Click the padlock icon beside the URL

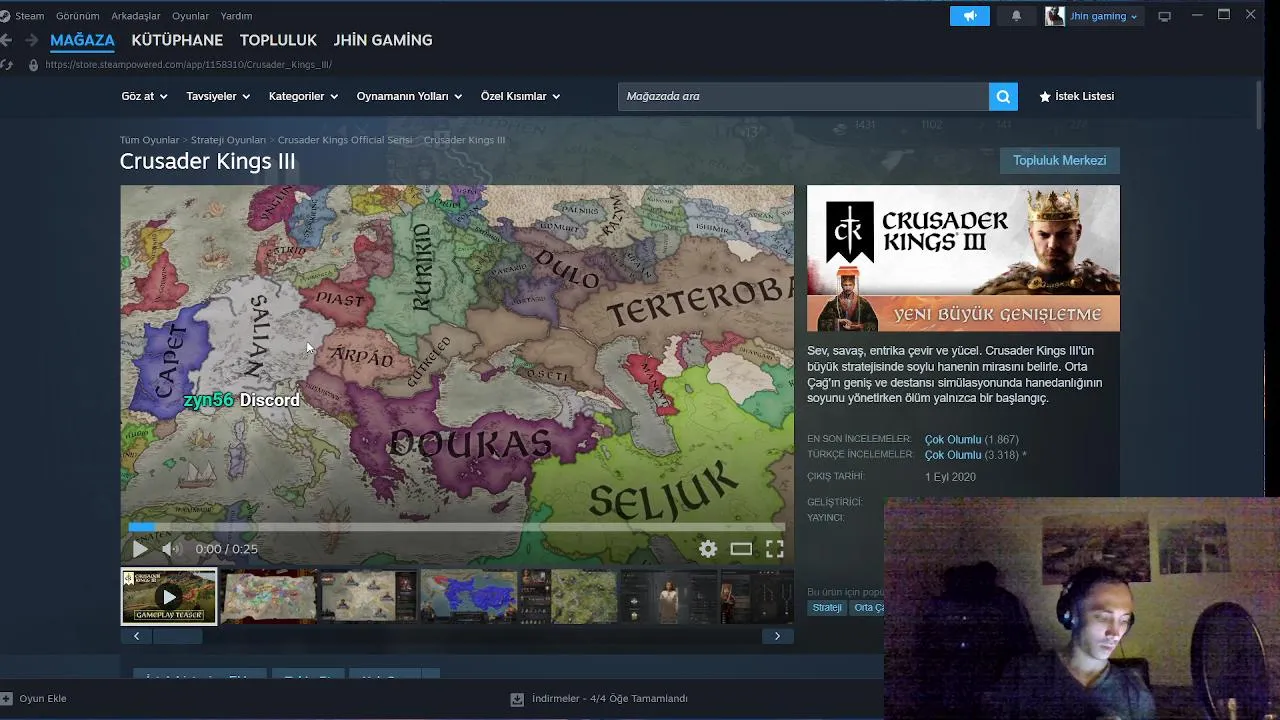[x=33, y=65]
